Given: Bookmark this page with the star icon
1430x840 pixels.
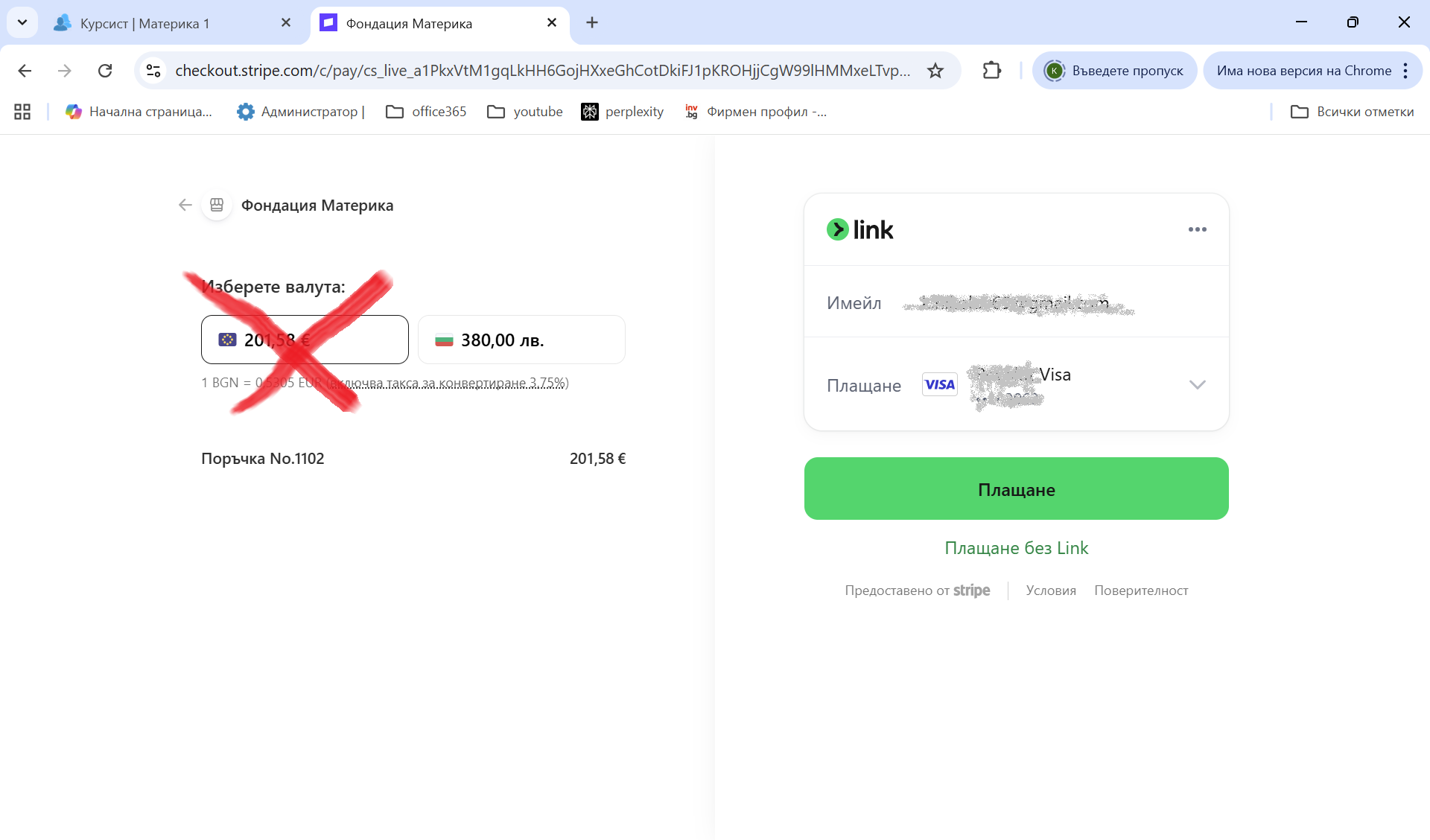Looking at the screenshot, I should (x=935, y=71).
